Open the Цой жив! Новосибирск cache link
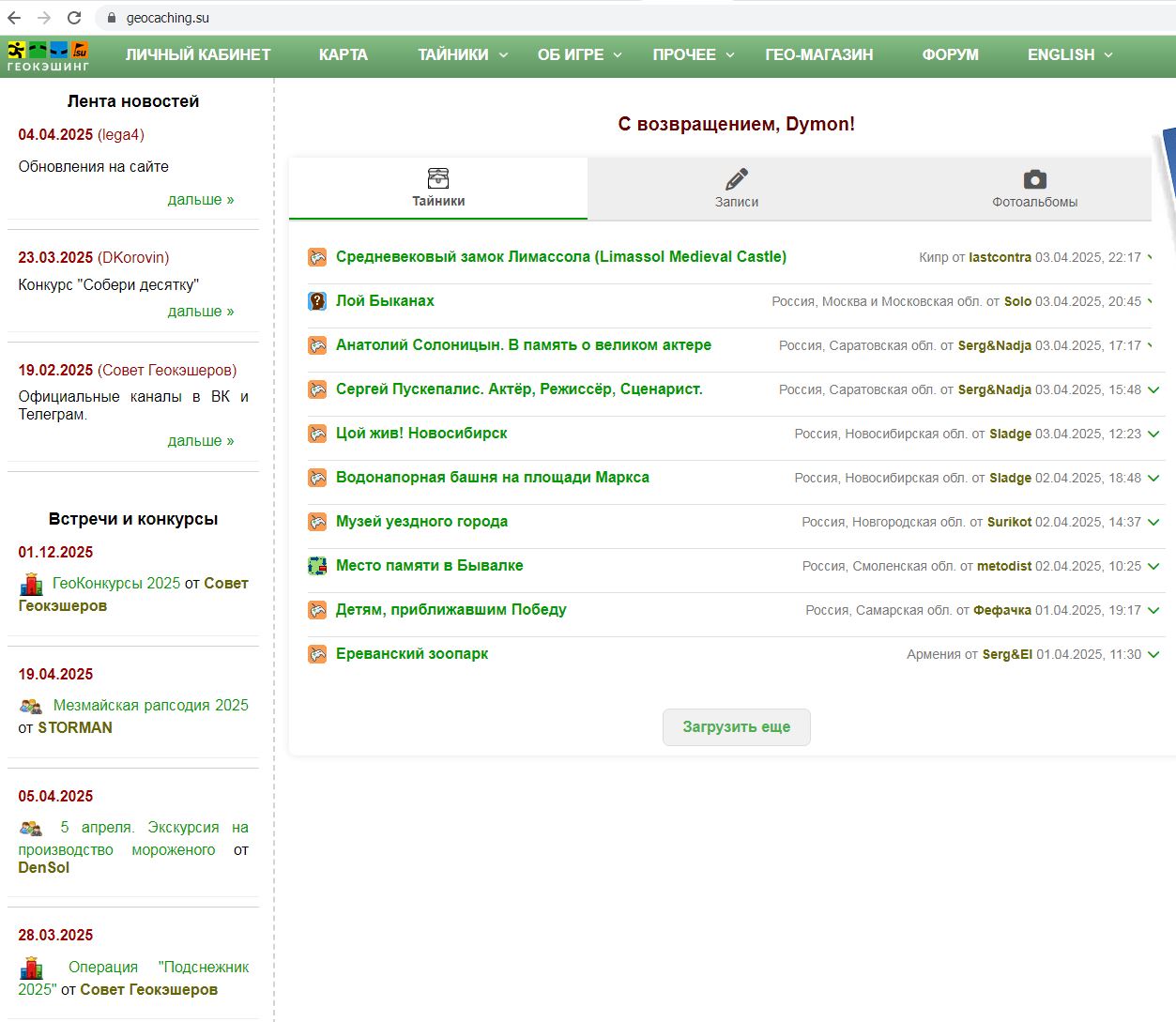Viewport: 1176px width, 1022px height. click(x=421, y=434)
